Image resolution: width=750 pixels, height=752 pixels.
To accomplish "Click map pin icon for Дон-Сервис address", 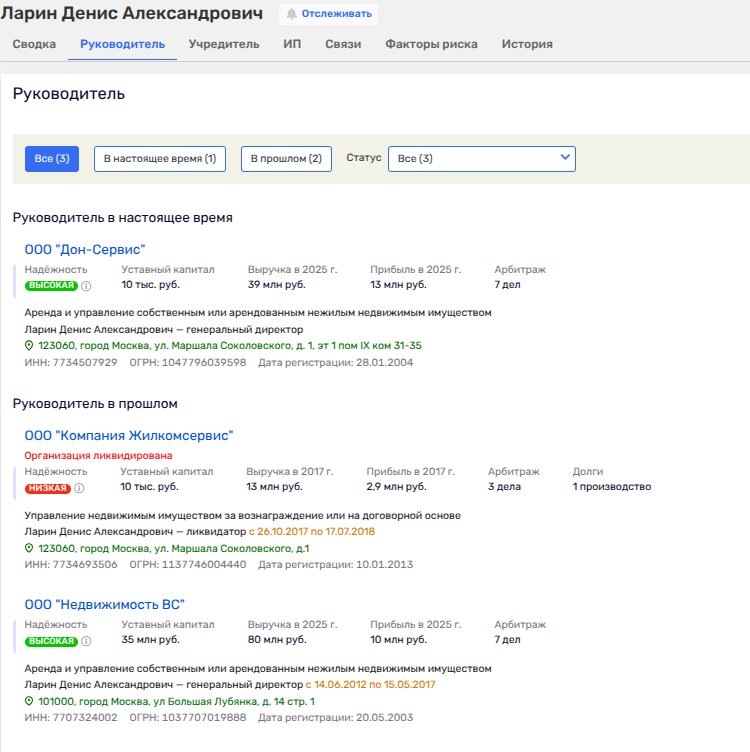I will point(29,346).
